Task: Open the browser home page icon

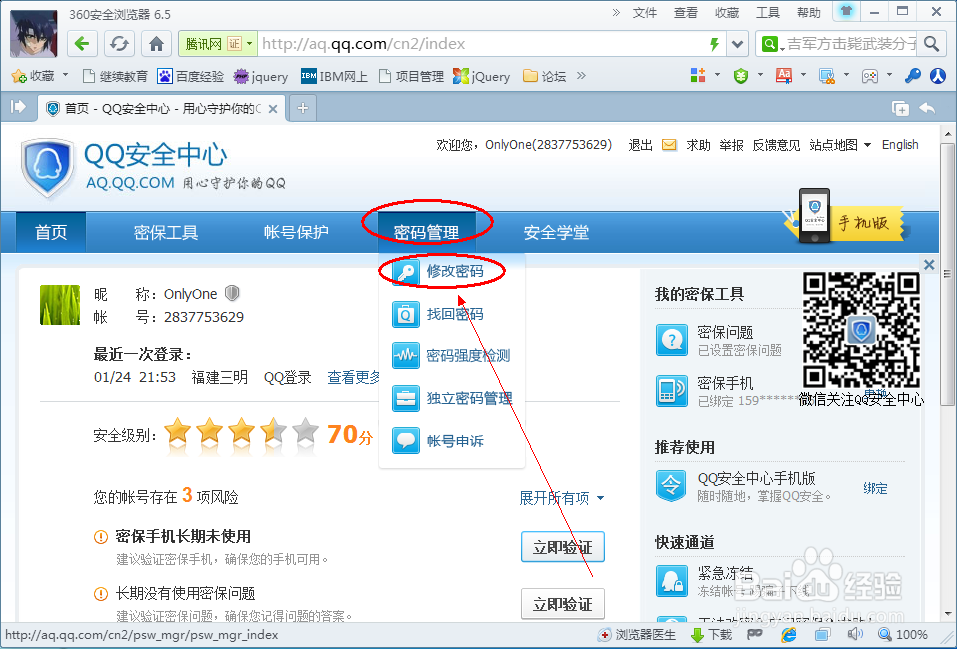Action: coord(156,44)
